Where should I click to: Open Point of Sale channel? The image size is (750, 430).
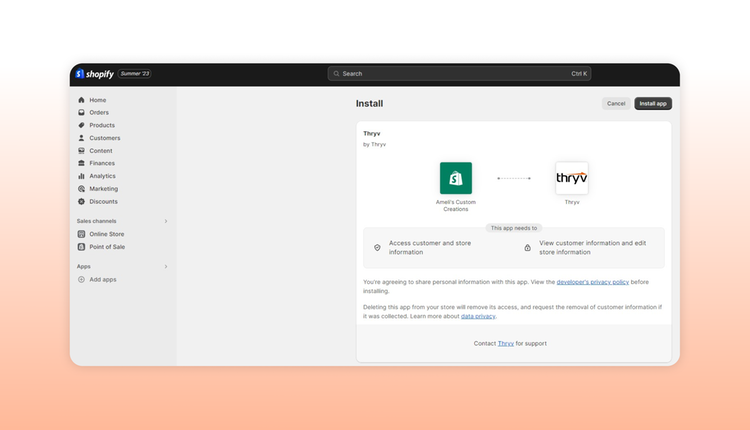click(106, 246)
